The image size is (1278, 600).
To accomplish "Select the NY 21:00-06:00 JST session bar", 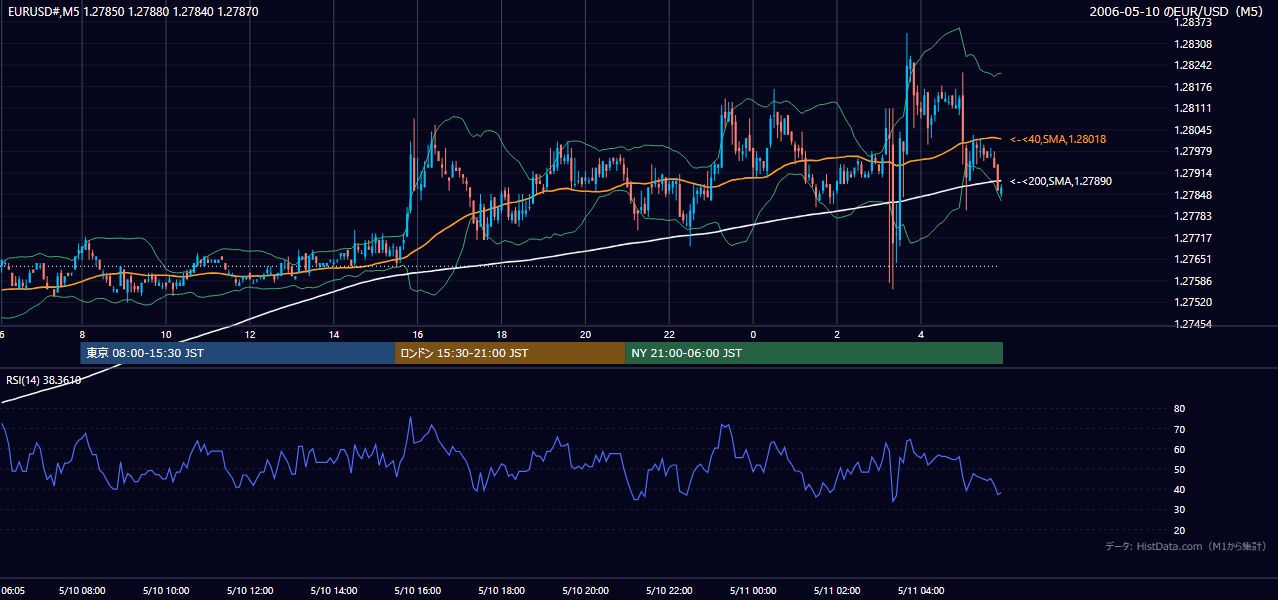I will point(814,353).
